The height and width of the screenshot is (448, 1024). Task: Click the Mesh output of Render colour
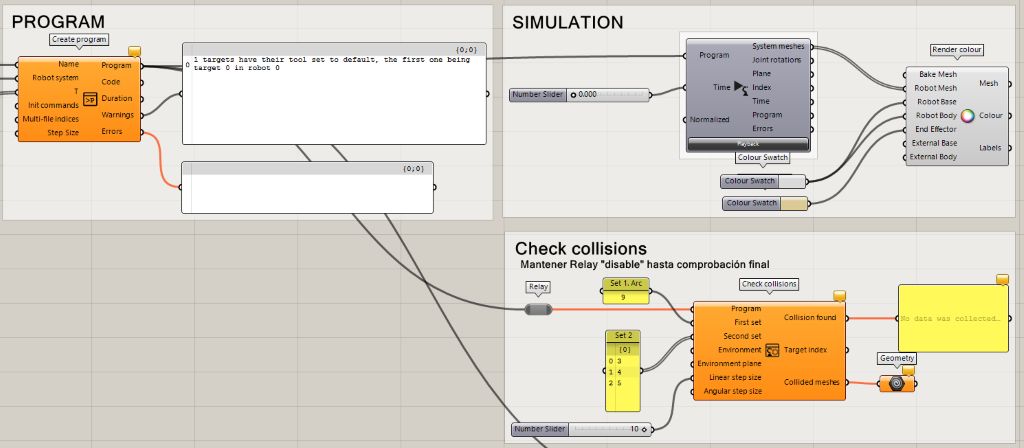pos(989,83)
